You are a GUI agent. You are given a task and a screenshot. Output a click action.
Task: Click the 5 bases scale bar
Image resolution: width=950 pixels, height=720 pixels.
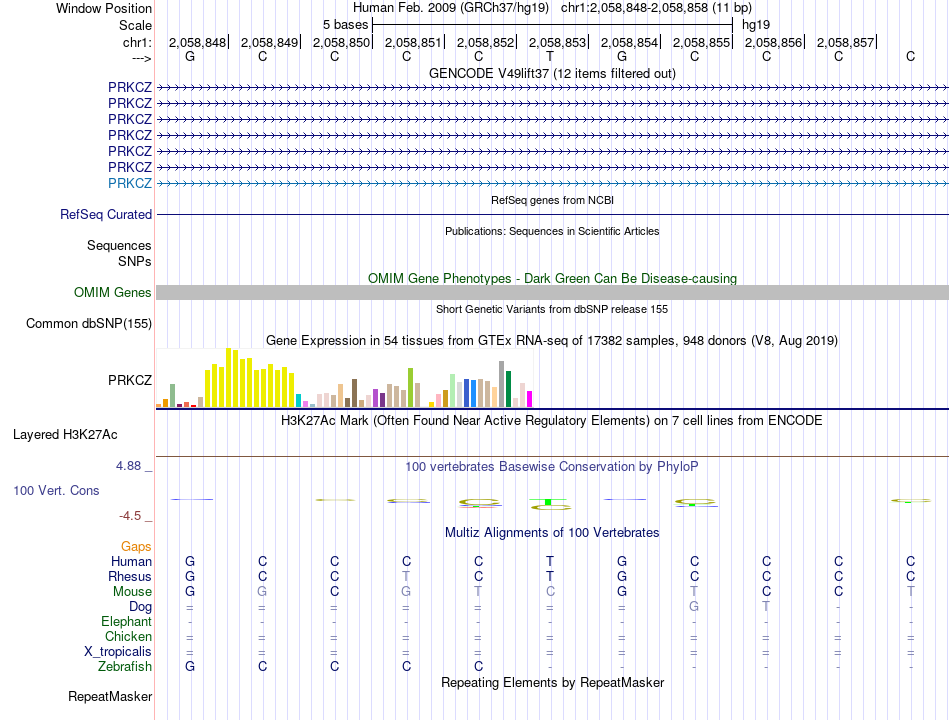[553, 25]
